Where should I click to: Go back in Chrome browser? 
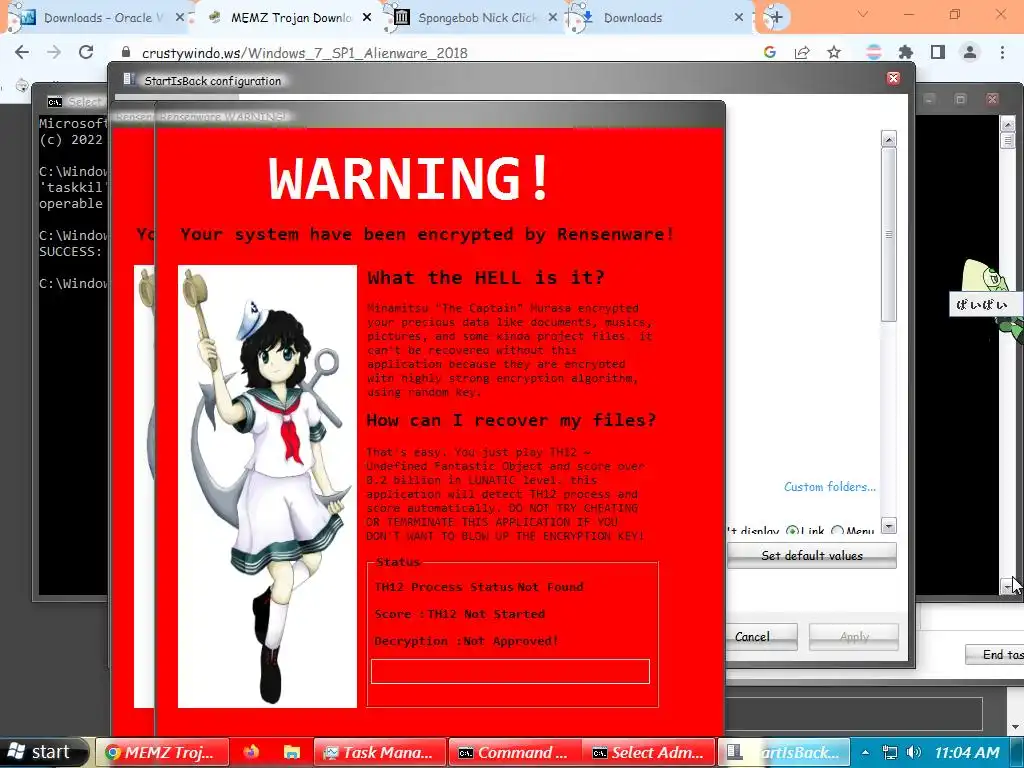click(22, 52)
